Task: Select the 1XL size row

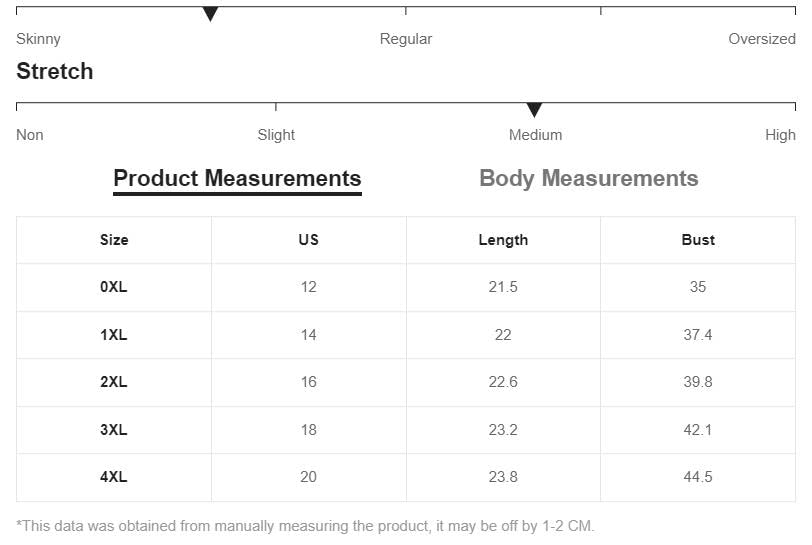Action: pos(114,335)
